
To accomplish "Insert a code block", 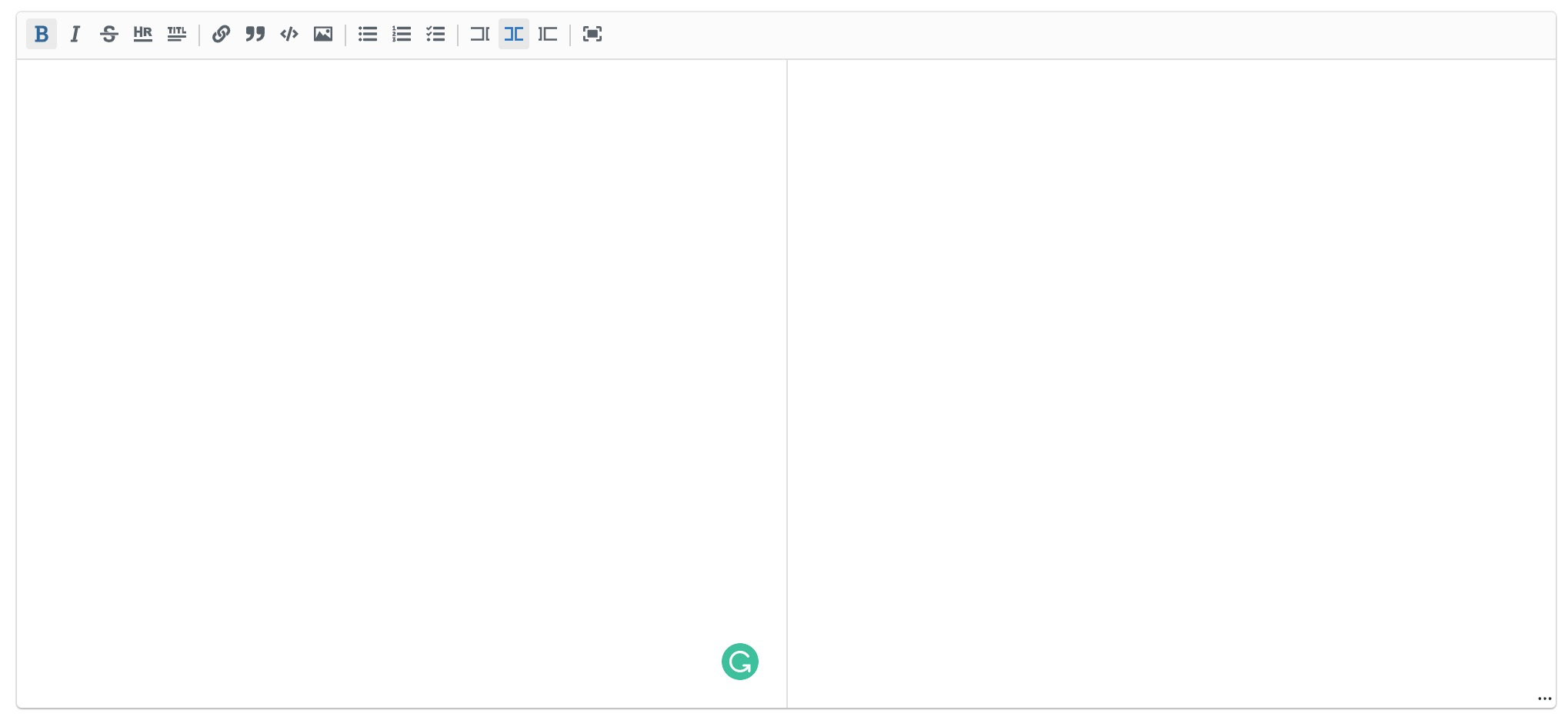I will (289, 34).
